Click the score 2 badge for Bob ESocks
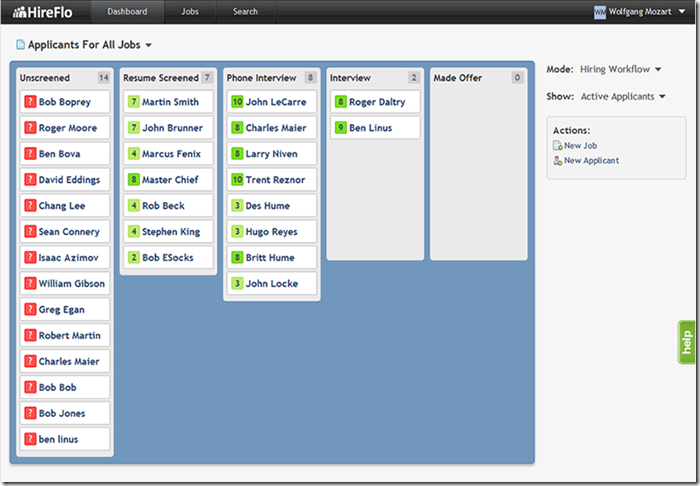 pyautogui.click(x=133, y=257)
